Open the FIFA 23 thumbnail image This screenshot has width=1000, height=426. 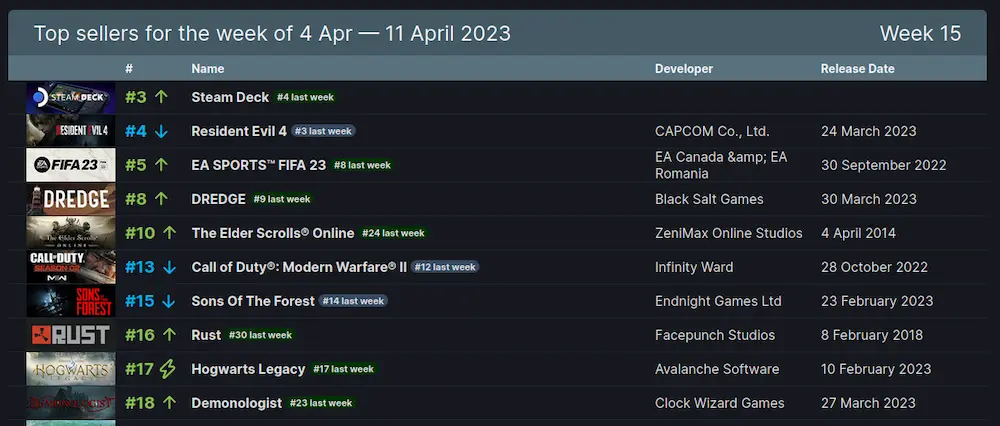point(71,165)
